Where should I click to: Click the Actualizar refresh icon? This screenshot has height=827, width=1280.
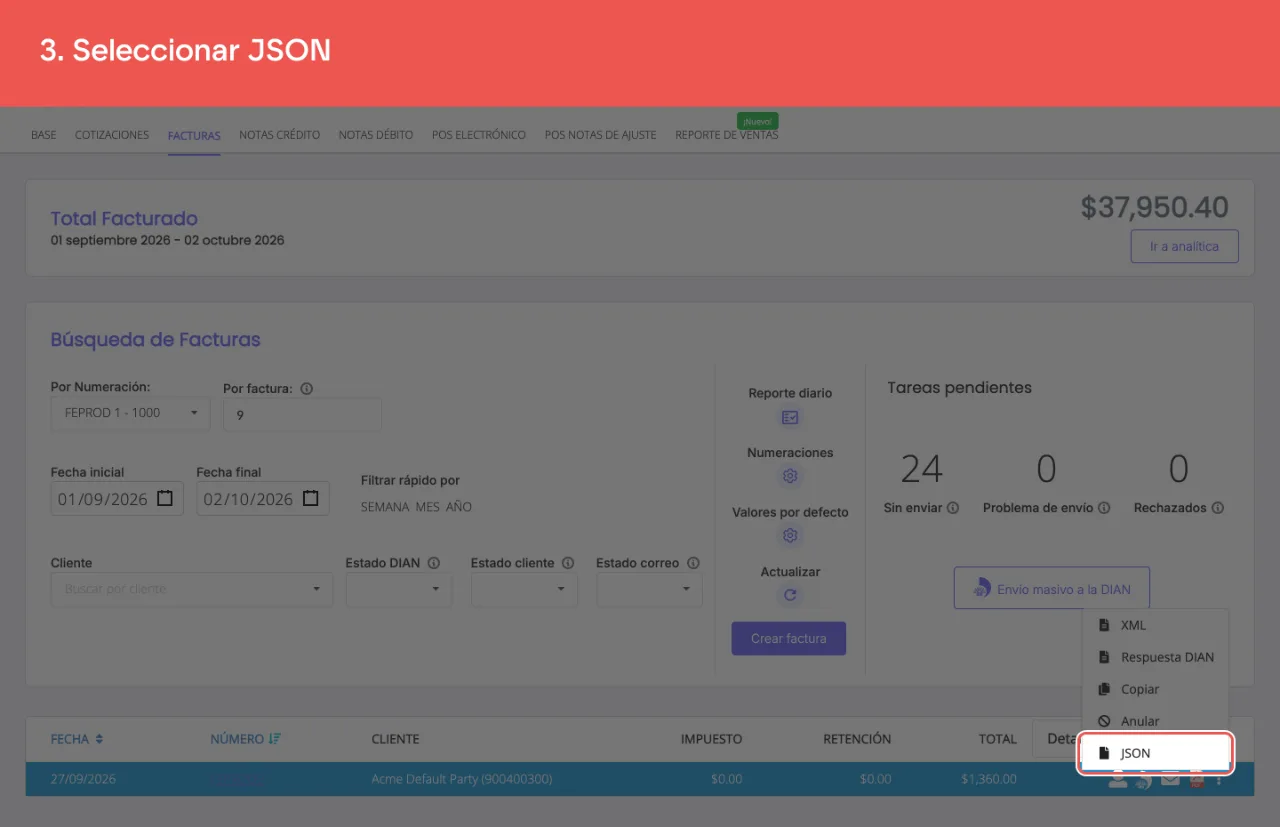pyautogui.click(x=789, y=595)
